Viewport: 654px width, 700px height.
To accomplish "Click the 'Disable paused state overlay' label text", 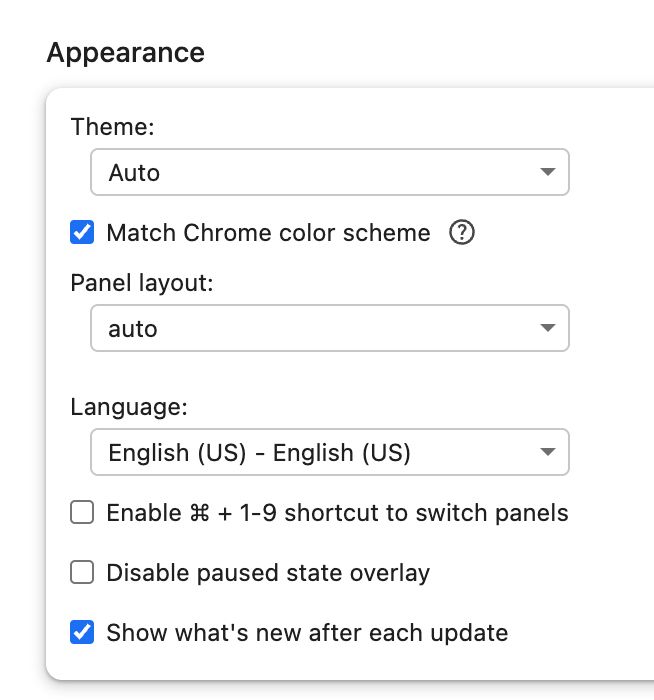I will [x=268, y=573].
